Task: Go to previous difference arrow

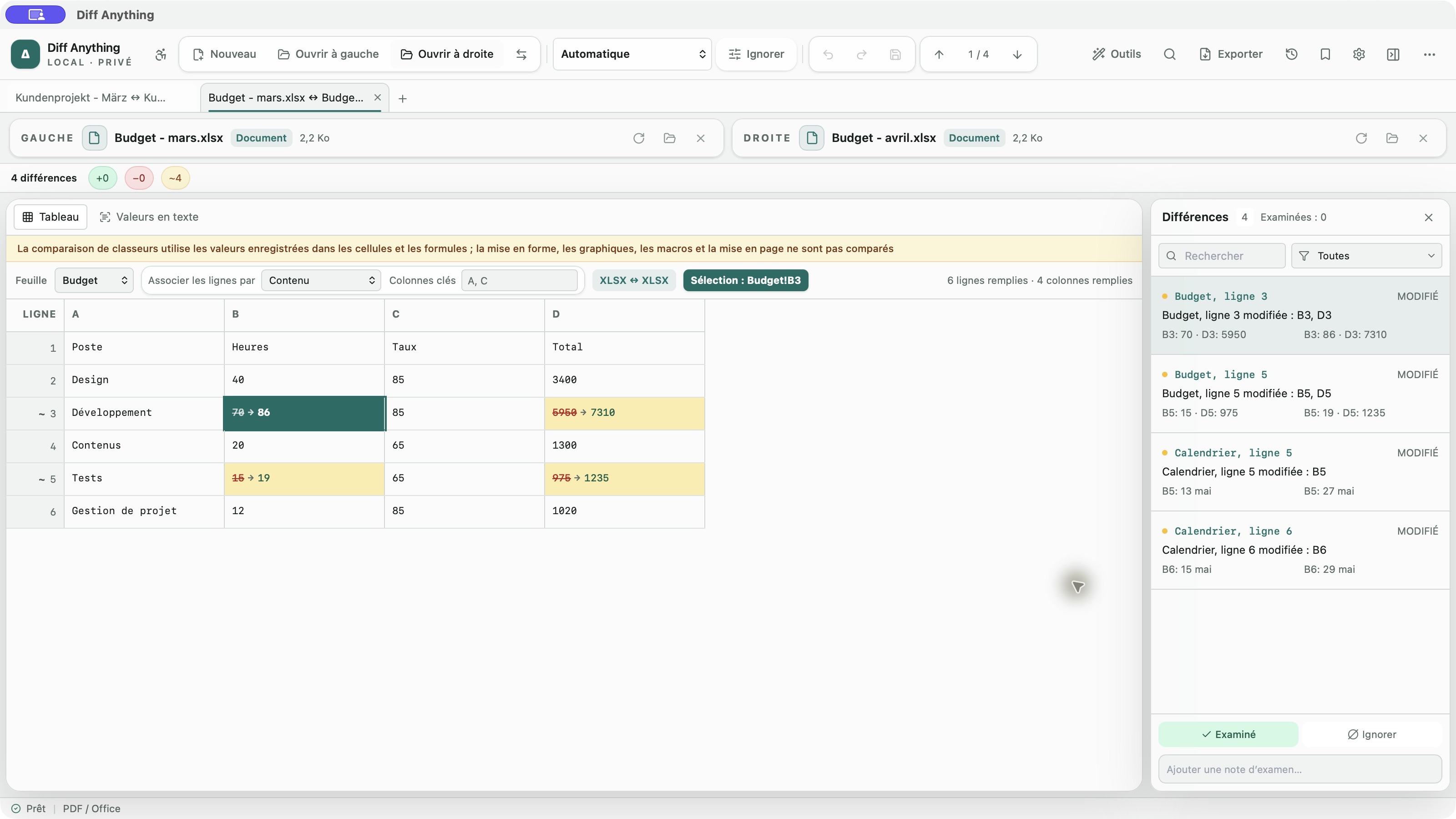Action: 939,54
